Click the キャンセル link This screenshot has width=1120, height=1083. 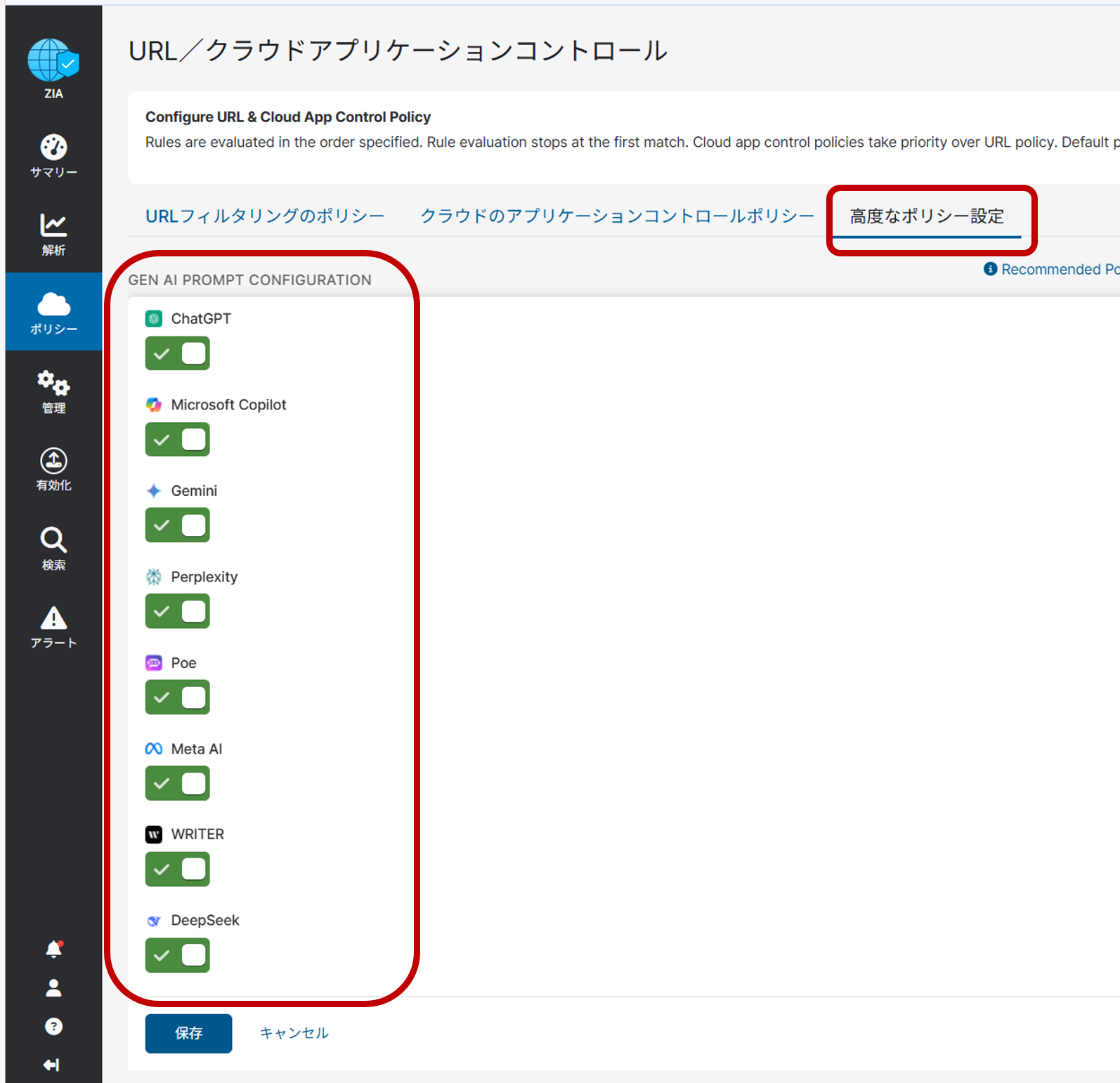click(294, 1033)
